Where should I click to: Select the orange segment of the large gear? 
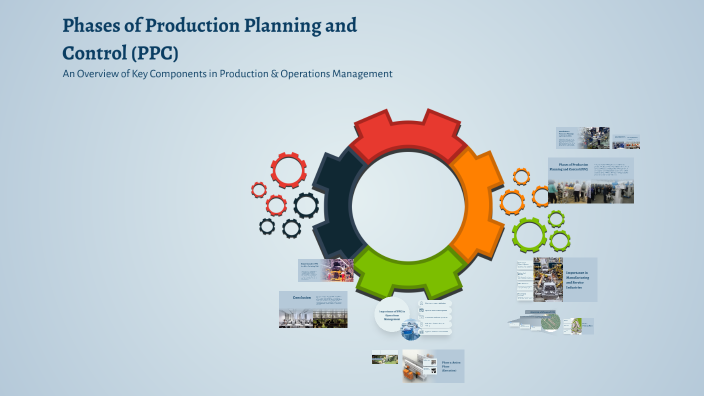pos(478,204)
